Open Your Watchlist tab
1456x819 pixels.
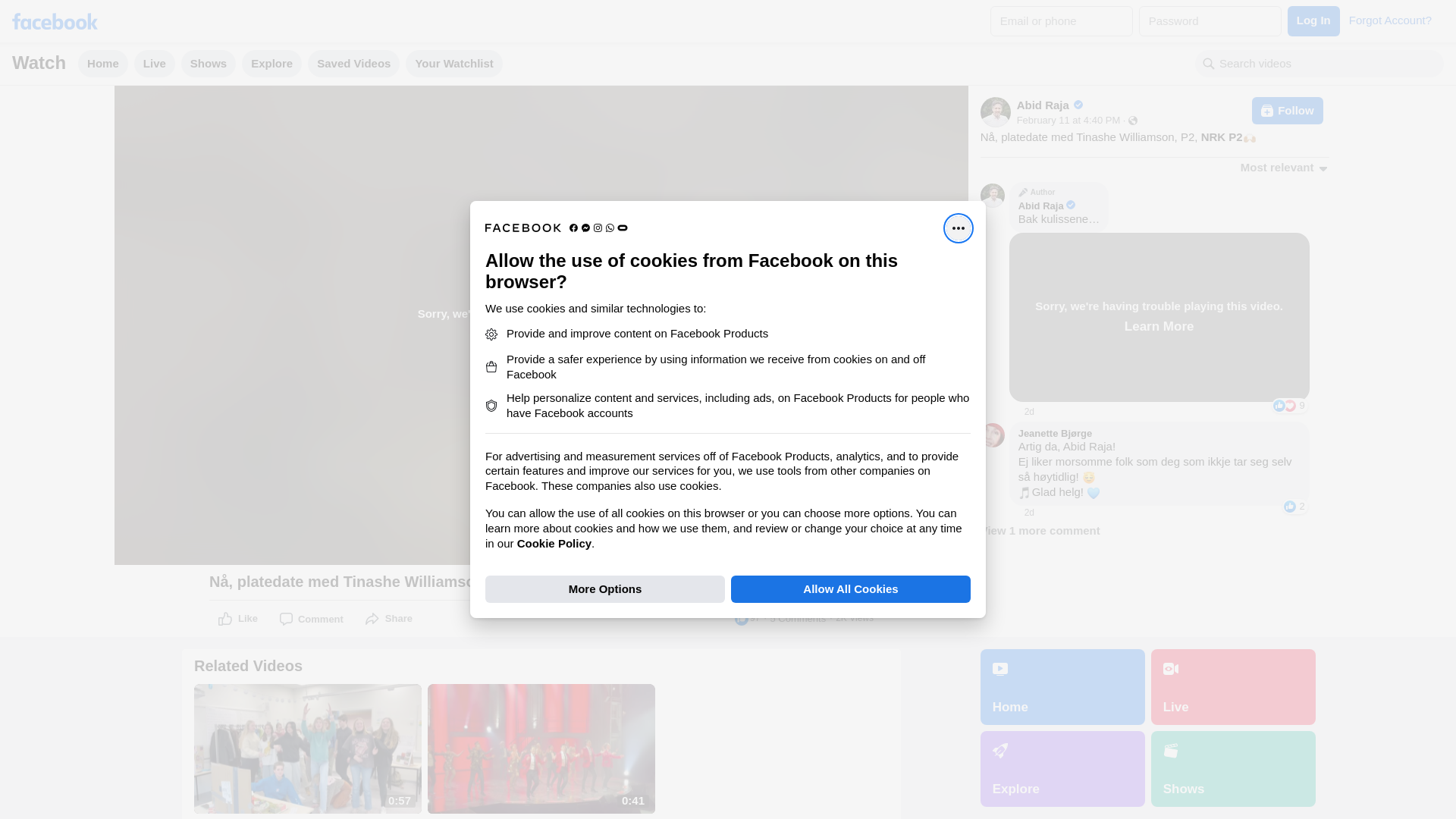(x=454, y=64)
